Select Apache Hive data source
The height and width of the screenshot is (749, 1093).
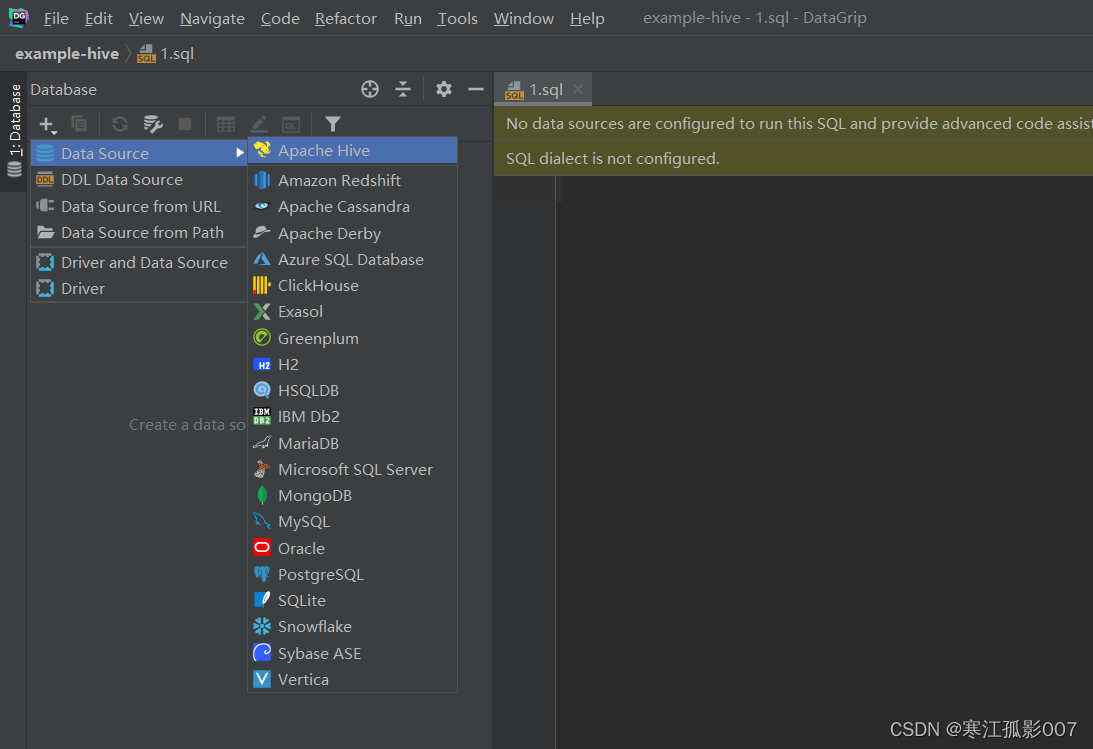pyautogui.click(x=353, y=150)
